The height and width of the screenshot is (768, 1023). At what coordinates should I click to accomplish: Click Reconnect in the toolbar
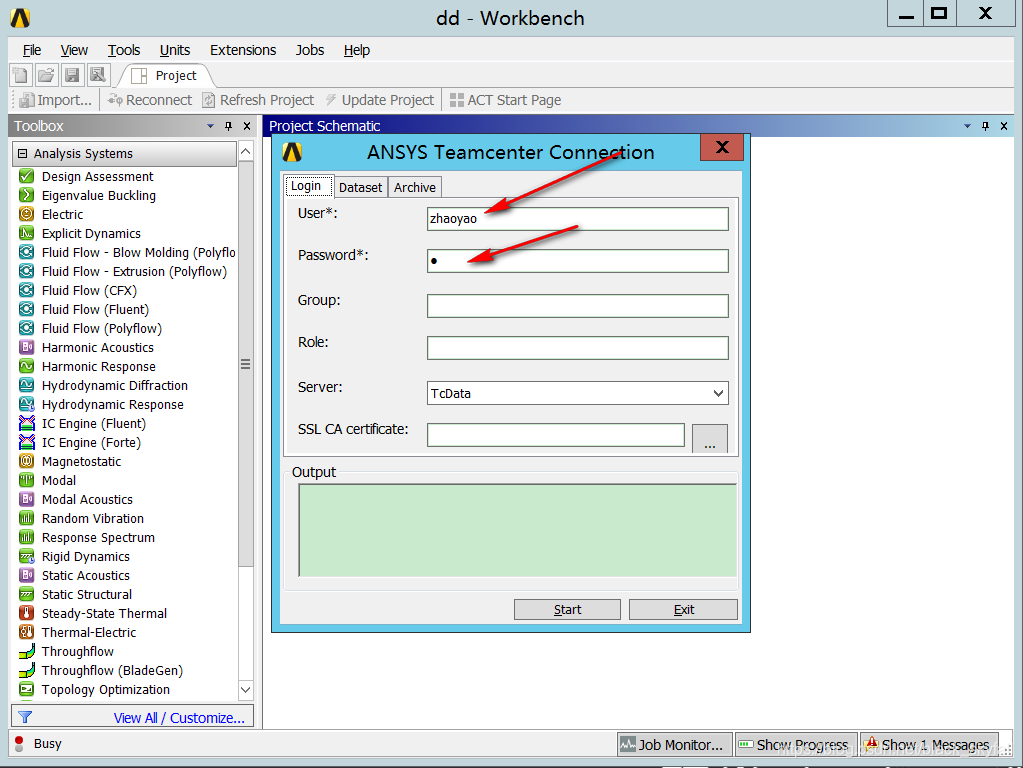point(150,100)
